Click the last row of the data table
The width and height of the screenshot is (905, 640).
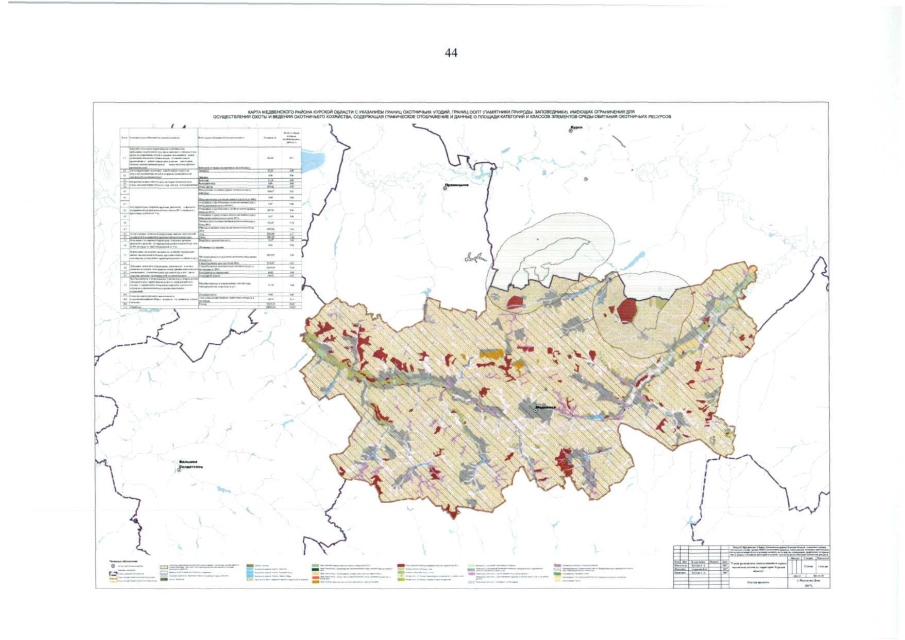209,308
